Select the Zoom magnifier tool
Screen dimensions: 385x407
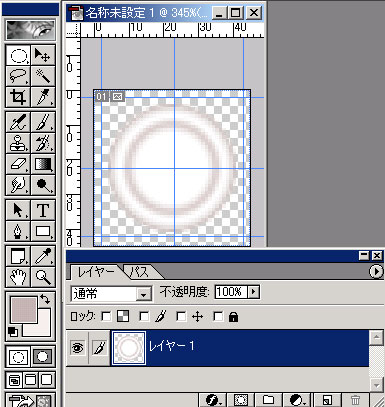(x=43, y=277)
